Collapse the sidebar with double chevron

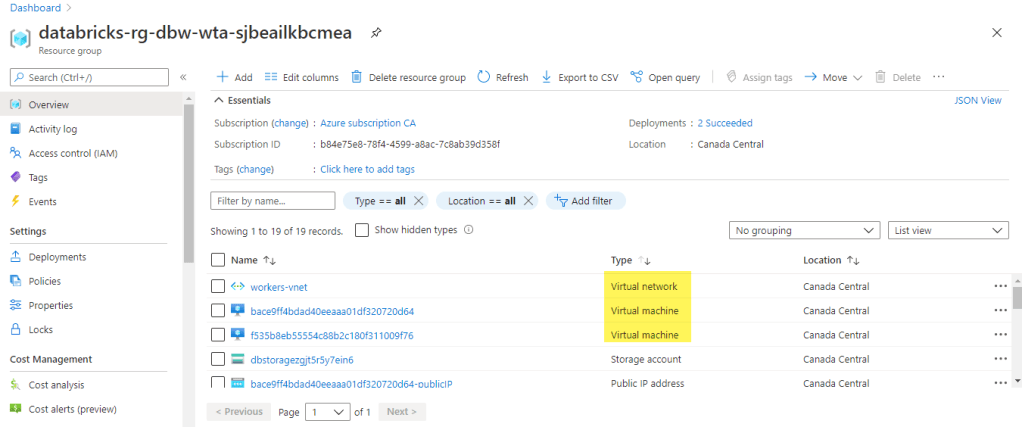click(183, 77)
